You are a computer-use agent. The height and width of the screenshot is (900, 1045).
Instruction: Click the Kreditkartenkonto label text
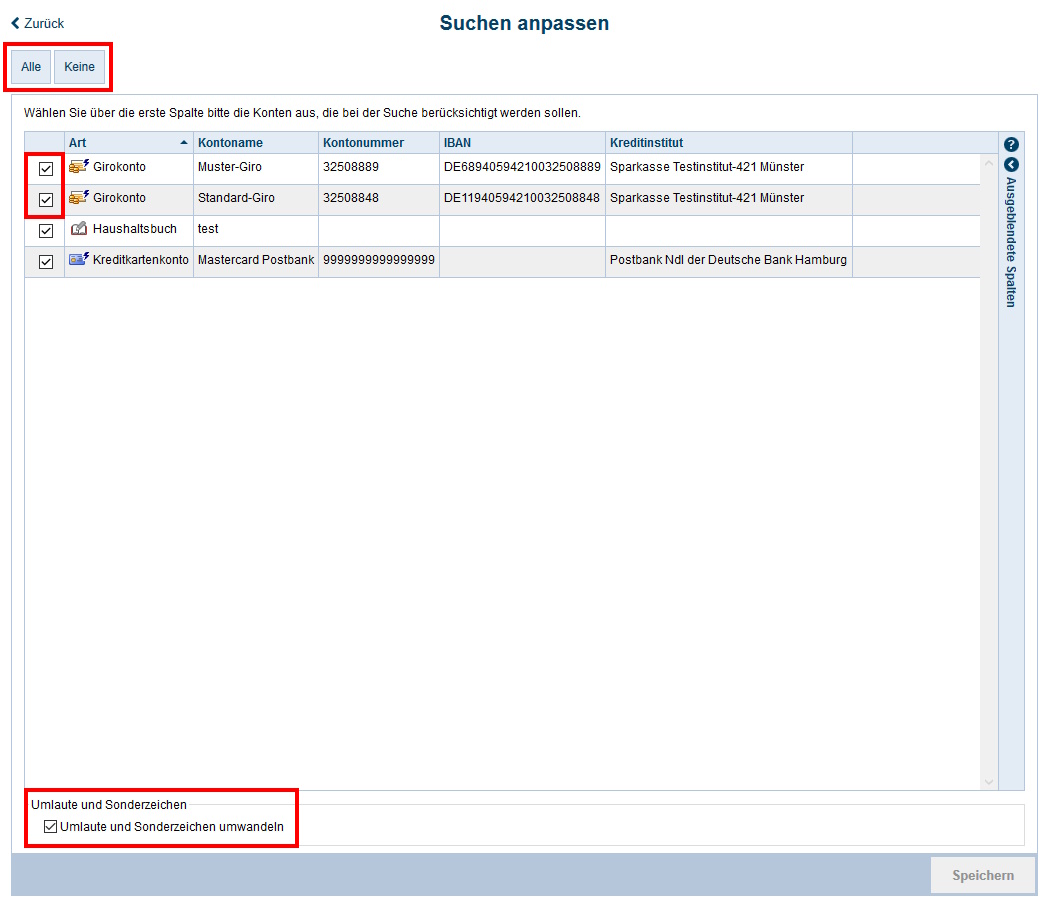(141, 260)
